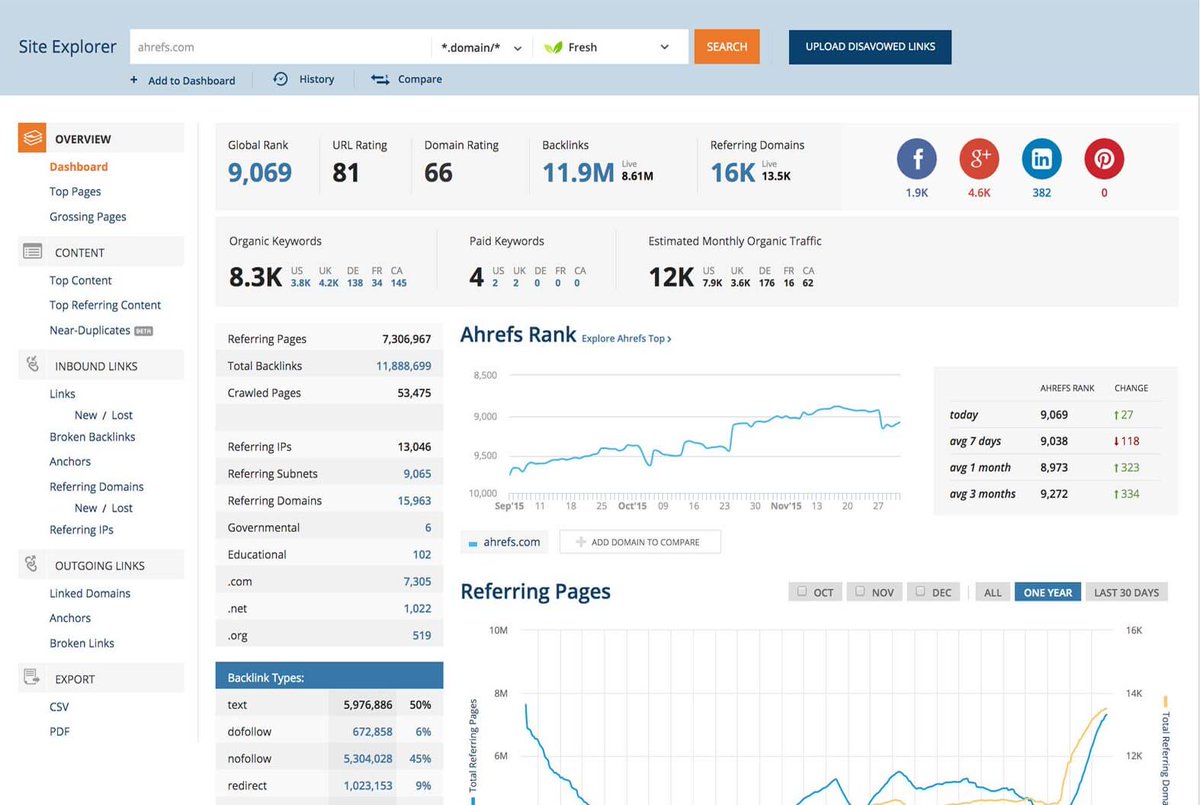
Task: Click Referring Domains total 16K
Action: click(733, 172)
